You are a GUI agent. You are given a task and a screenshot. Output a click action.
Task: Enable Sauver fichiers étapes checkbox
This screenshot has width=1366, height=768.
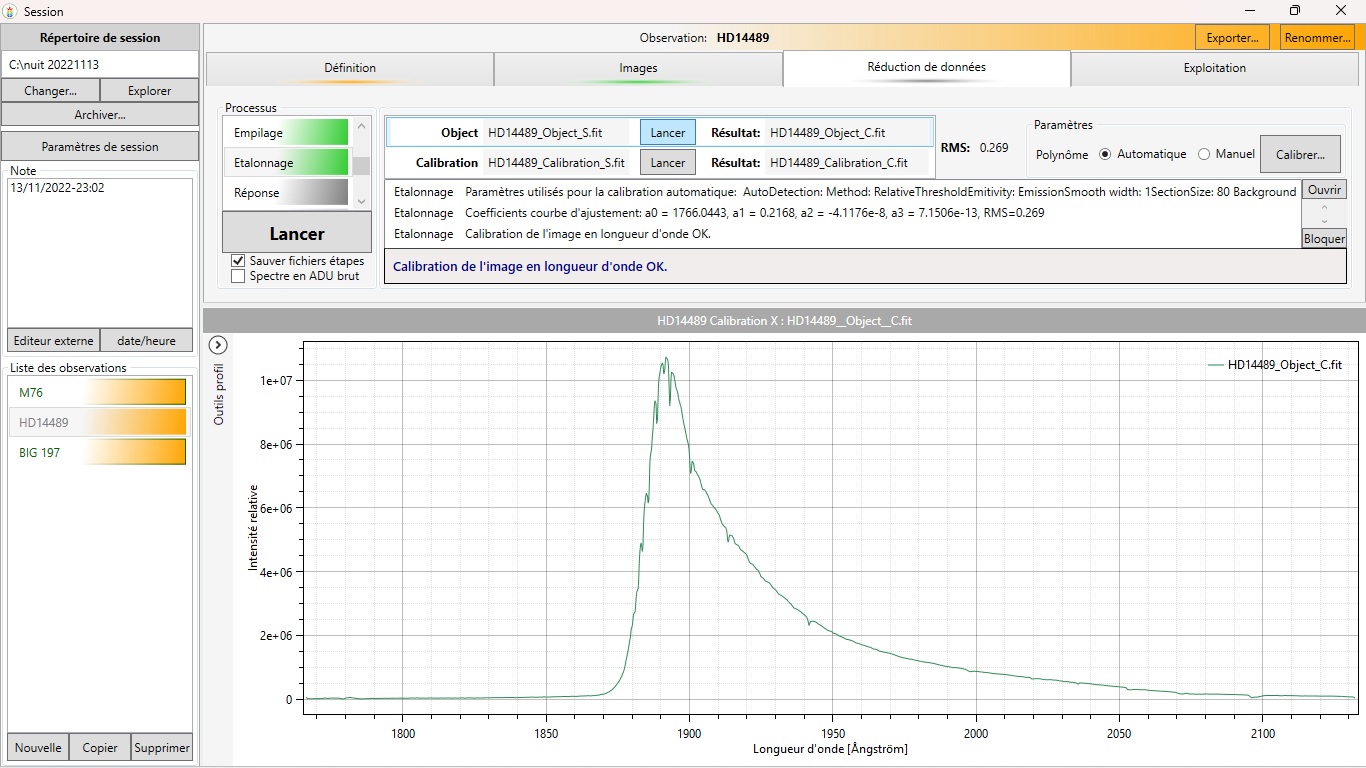tap(238, 261)
